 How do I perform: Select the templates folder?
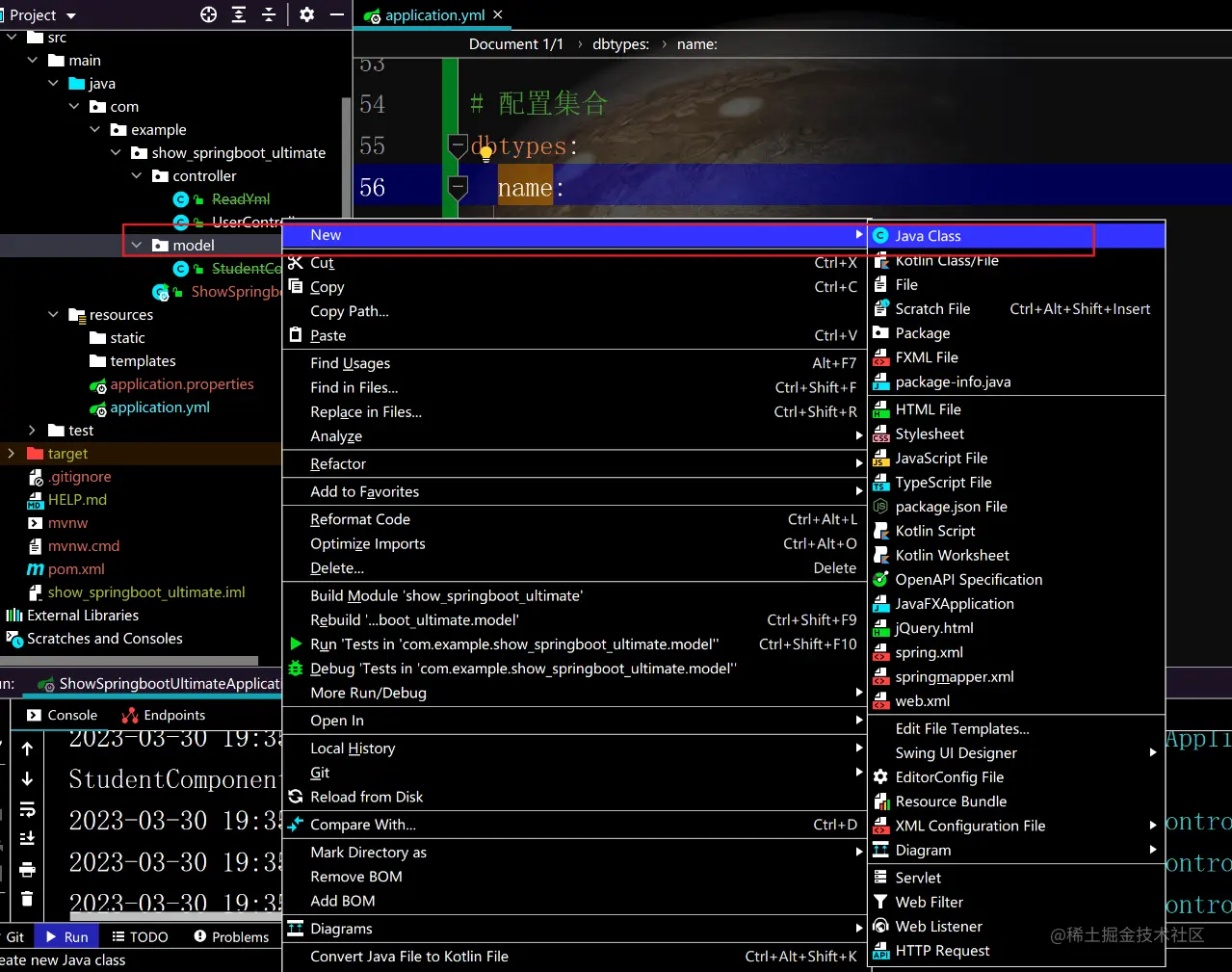click(x=143, y=360)
